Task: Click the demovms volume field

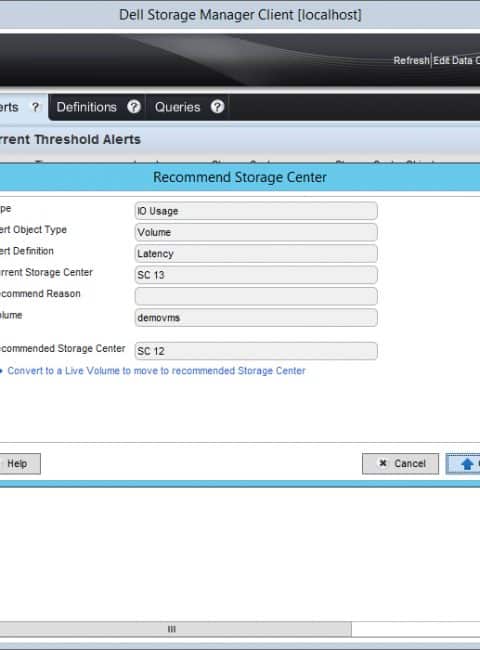Action: click(x=256, y=318)
